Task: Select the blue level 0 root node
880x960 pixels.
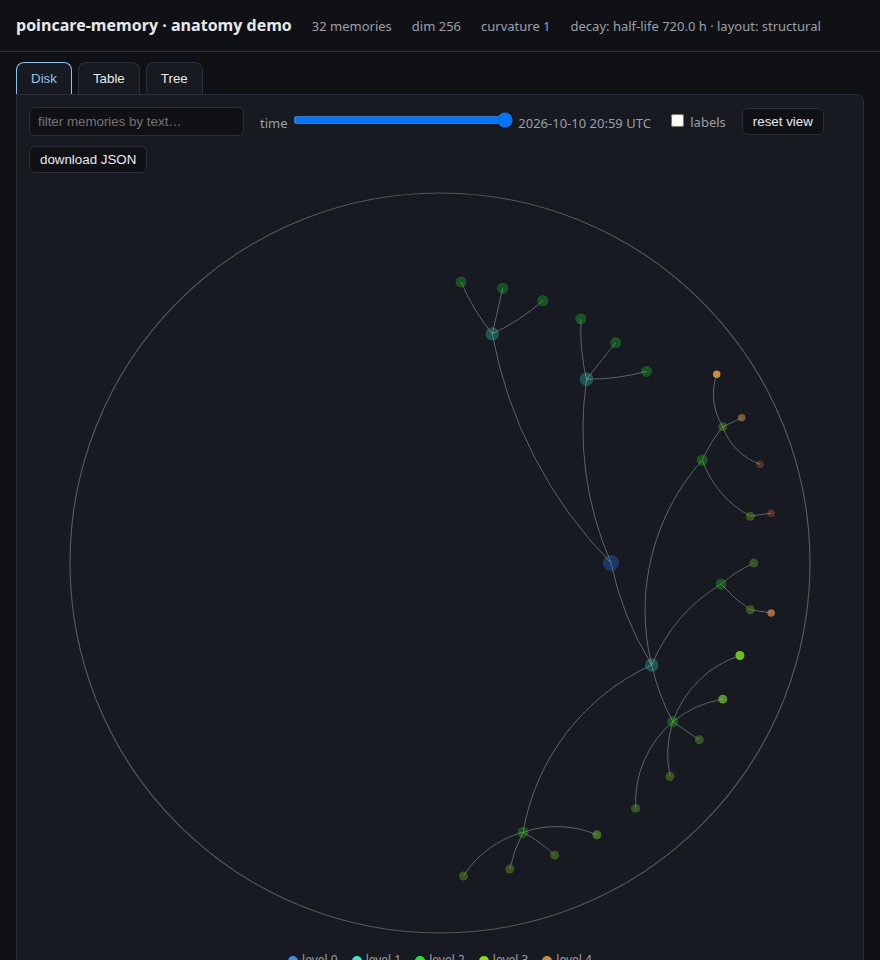Action: coord(611,563)
